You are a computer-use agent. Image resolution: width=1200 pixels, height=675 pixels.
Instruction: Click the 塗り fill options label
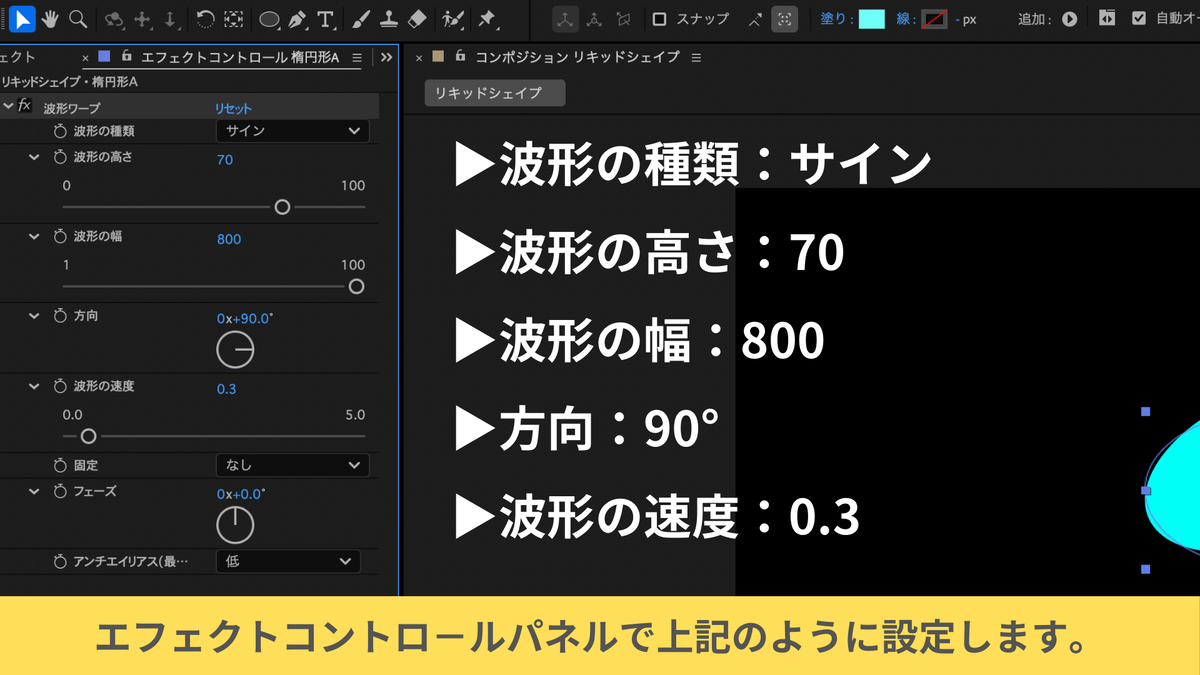(x=836, y=19)
